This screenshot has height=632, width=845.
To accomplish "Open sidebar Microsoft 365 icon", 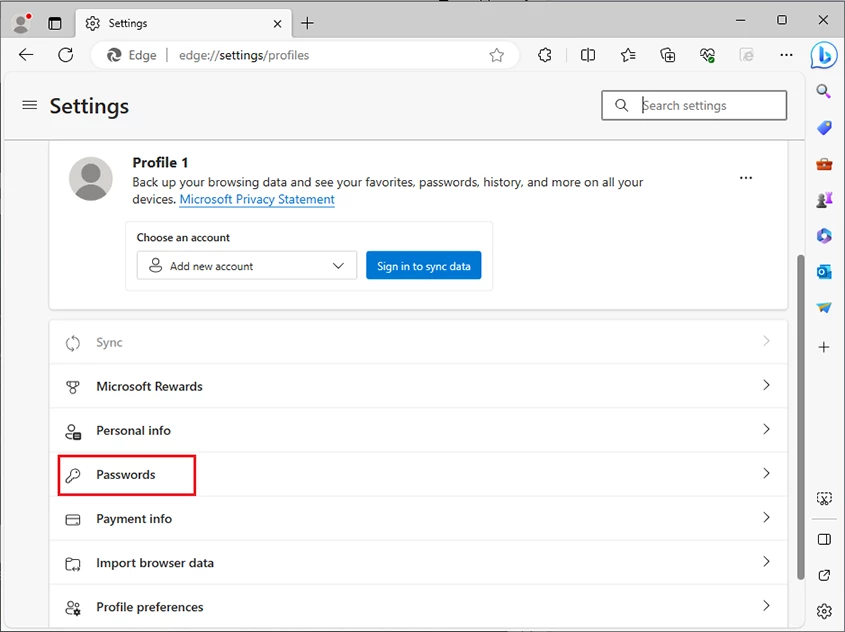I will coord(824,236).
